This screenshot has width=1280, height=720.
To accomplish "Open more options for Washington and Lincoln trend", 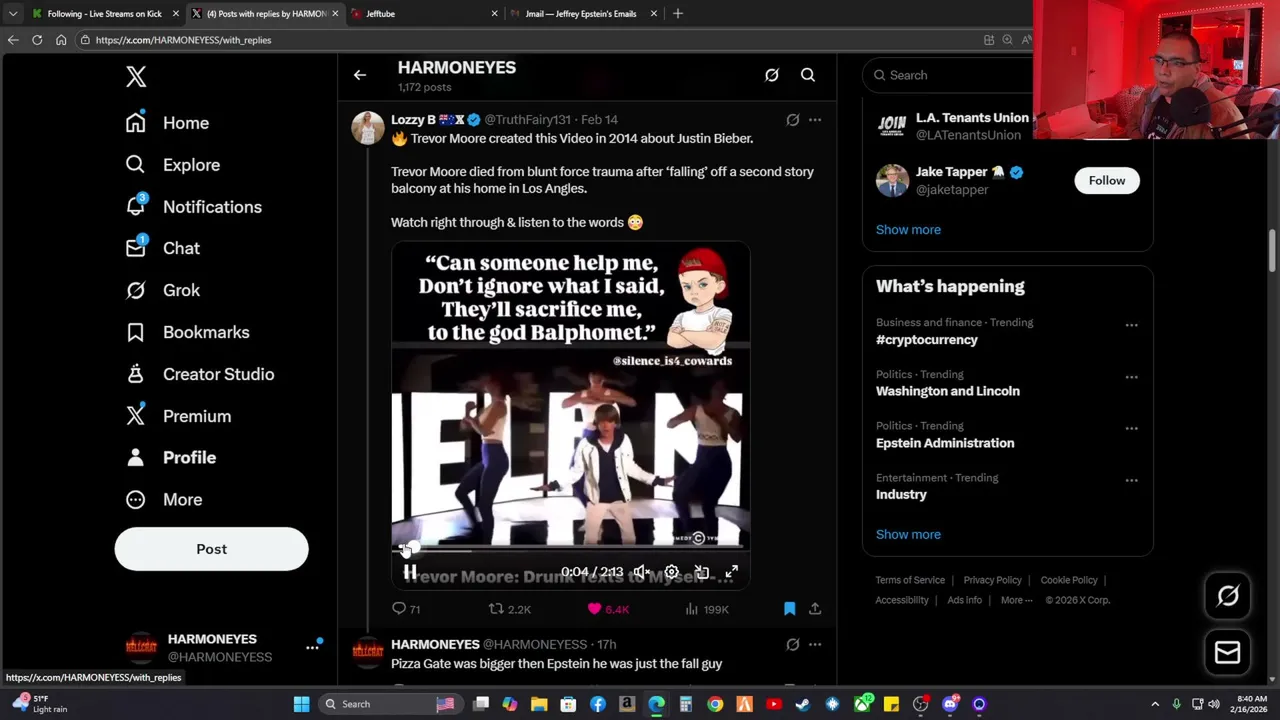I will 1131,377.
